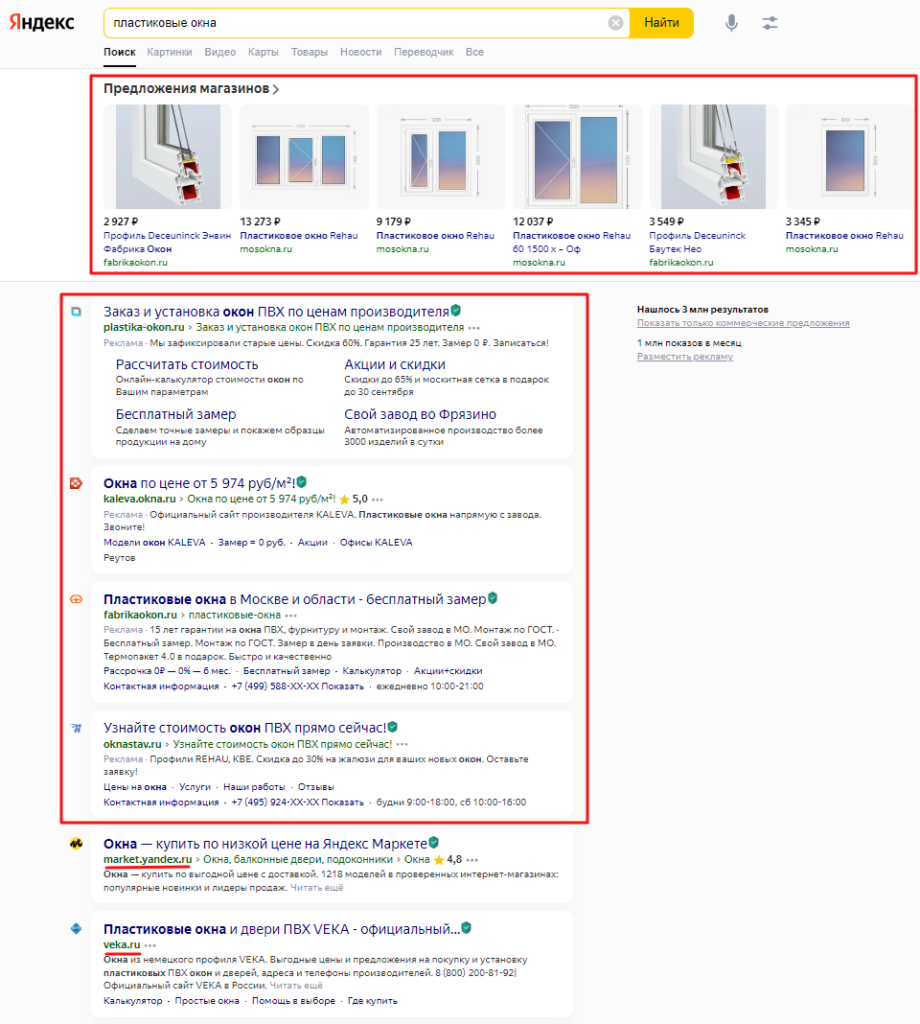920x1024 pixels.
Task: Show phone +7 (499) 588-XX-XX
Action: 297,686
